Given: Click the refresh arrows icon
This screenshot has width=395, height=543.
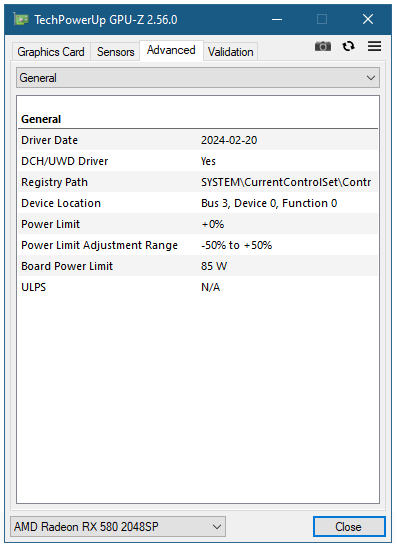Looking at the screenshot, I should (348, 46).
